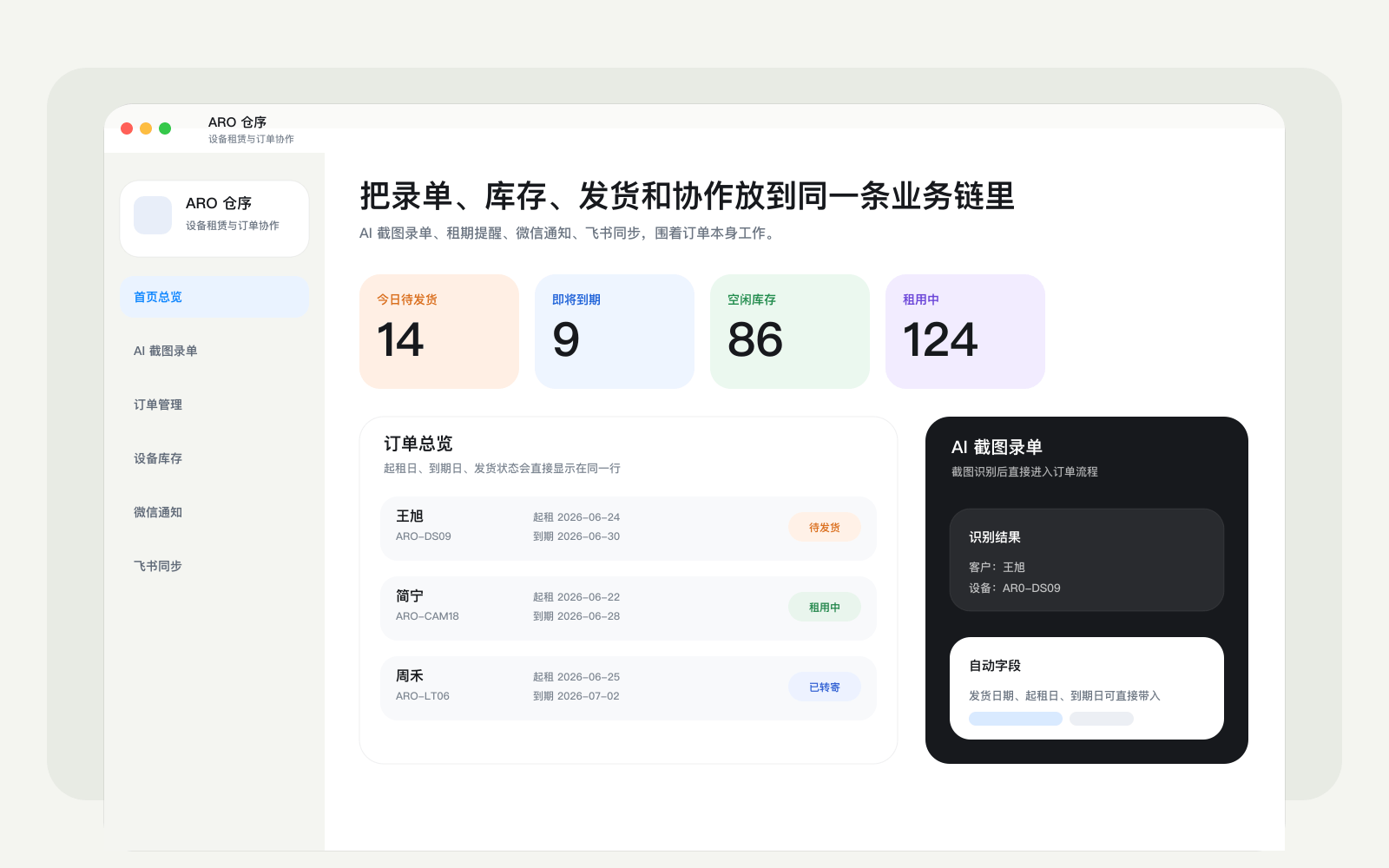The width and height of the screenshot is (1389, 868).
Task: Open the 租用中 stat card showing 124
Action: (965, 332)
